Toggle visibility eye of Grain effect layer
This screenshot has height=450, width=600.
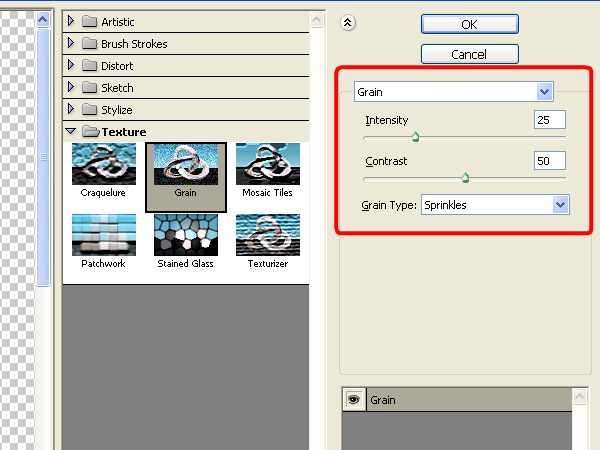tap(354, 400)
